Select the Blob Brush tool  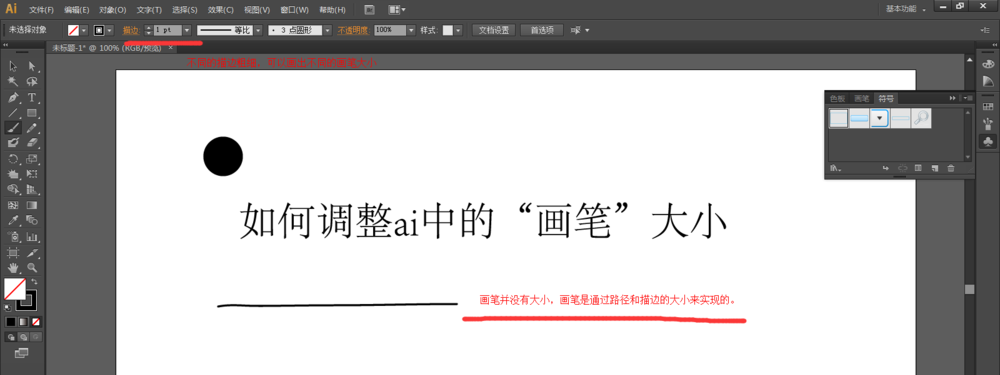click(13, 143)
